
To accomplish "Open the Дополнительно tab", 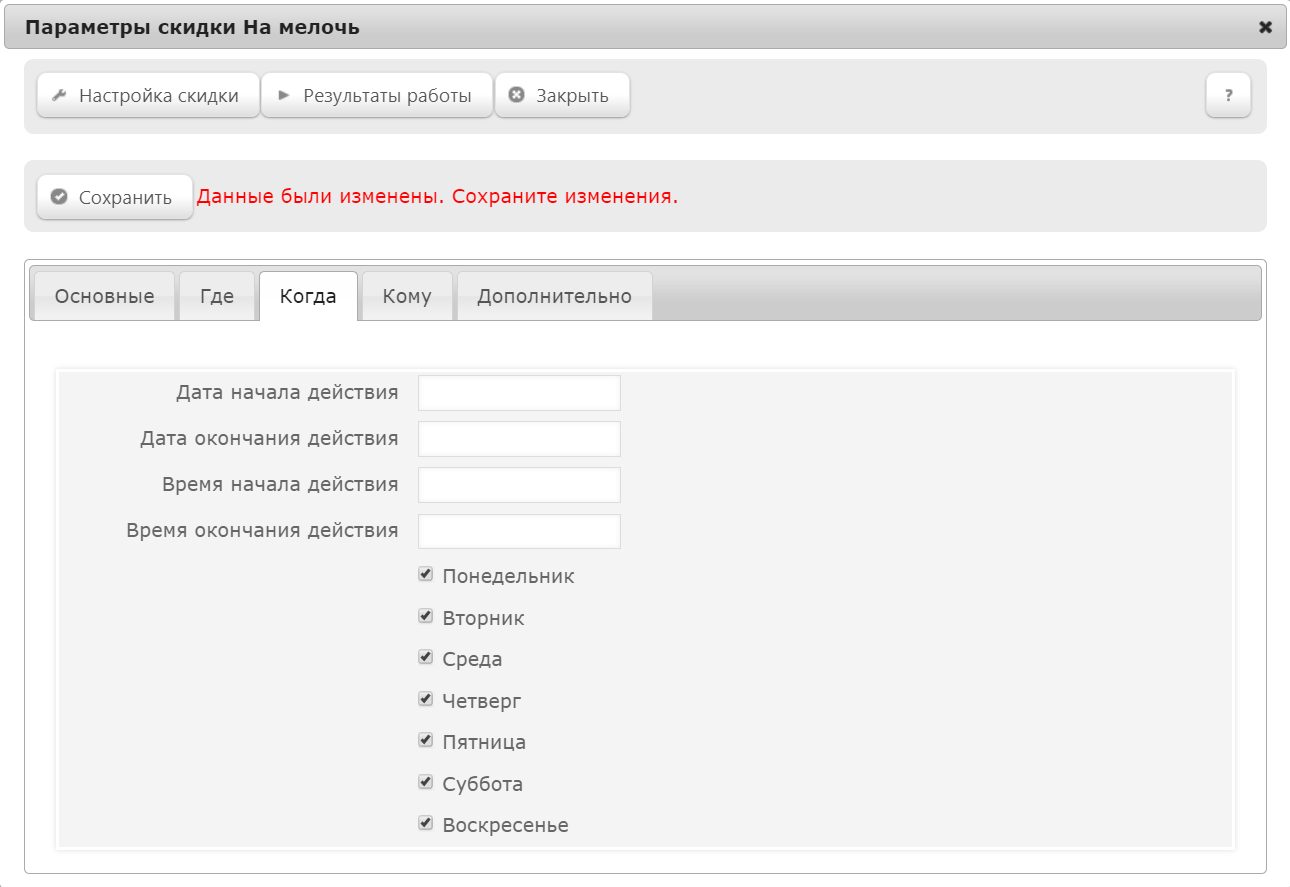I will [555, 296].
